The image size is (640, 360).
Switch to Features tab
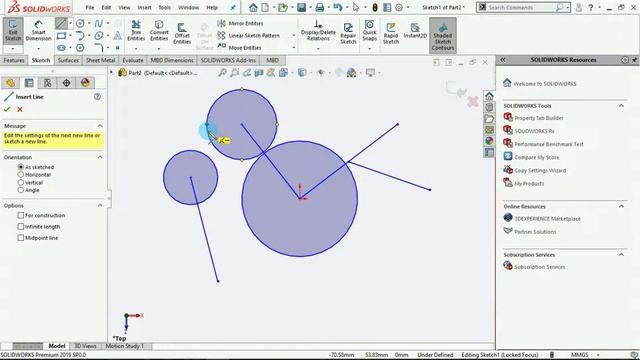pos(14,60)
